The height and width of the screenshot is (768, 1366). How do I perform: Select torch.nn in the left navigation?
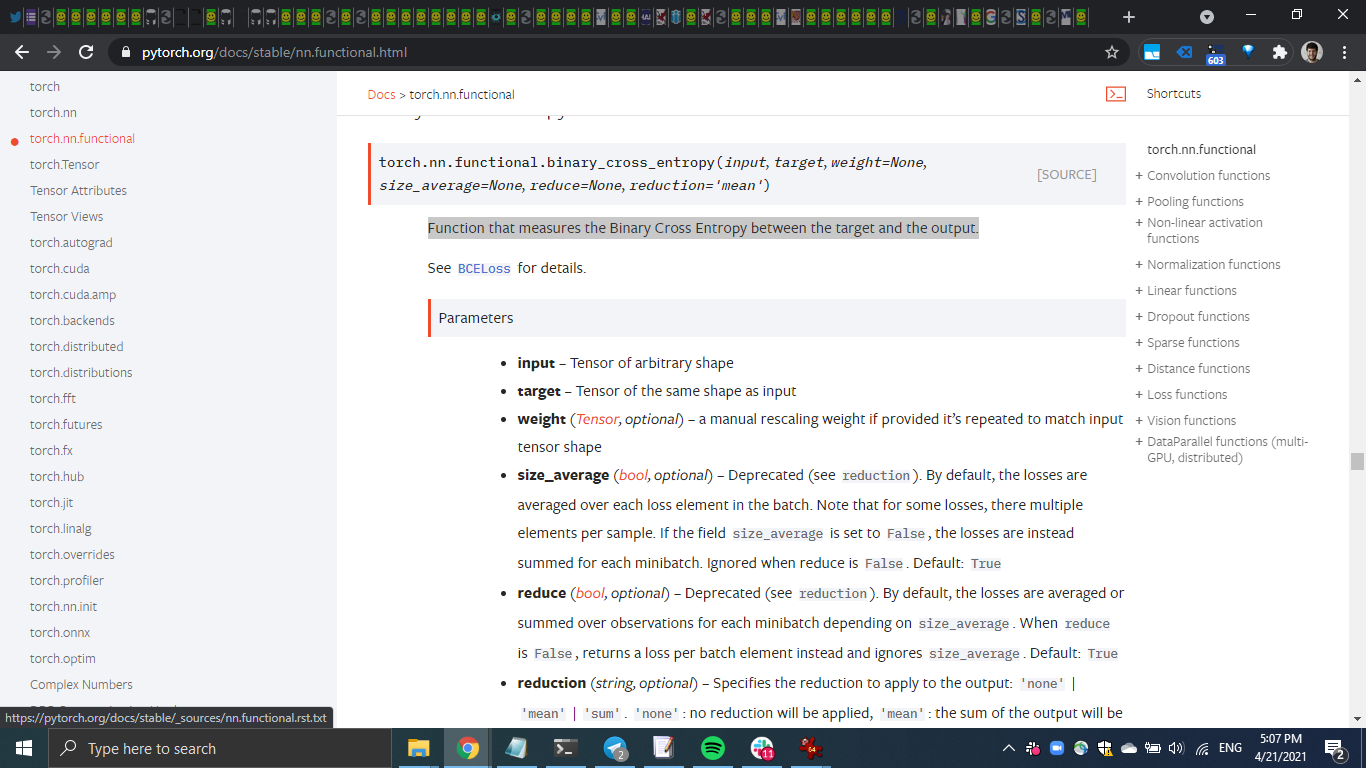(x=52, y=112)
